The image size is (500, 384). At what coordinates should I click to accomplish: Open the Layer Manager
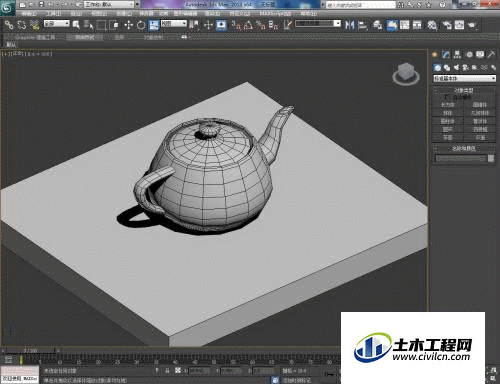[377, 25]
